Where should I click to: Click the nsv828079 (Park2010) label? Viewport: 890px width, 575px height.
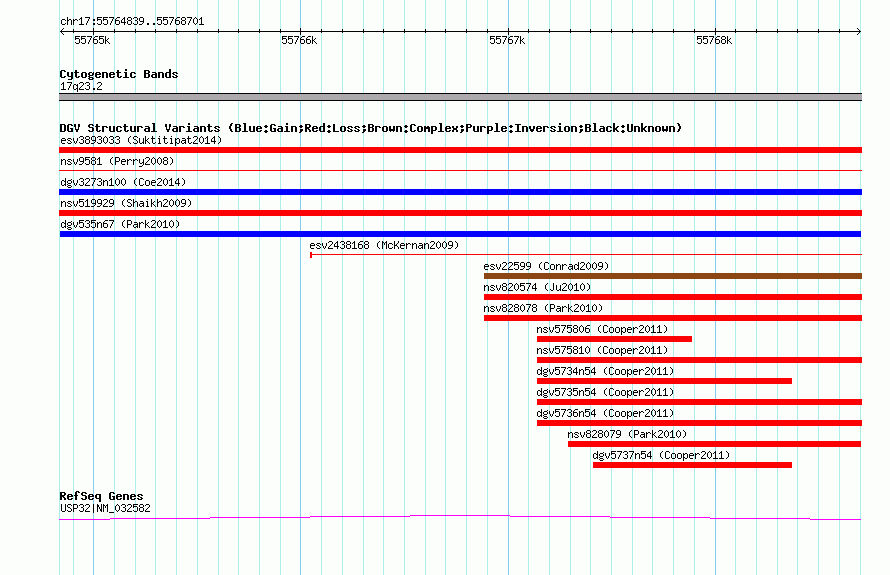pyautogui.click(x=627, y=434)
